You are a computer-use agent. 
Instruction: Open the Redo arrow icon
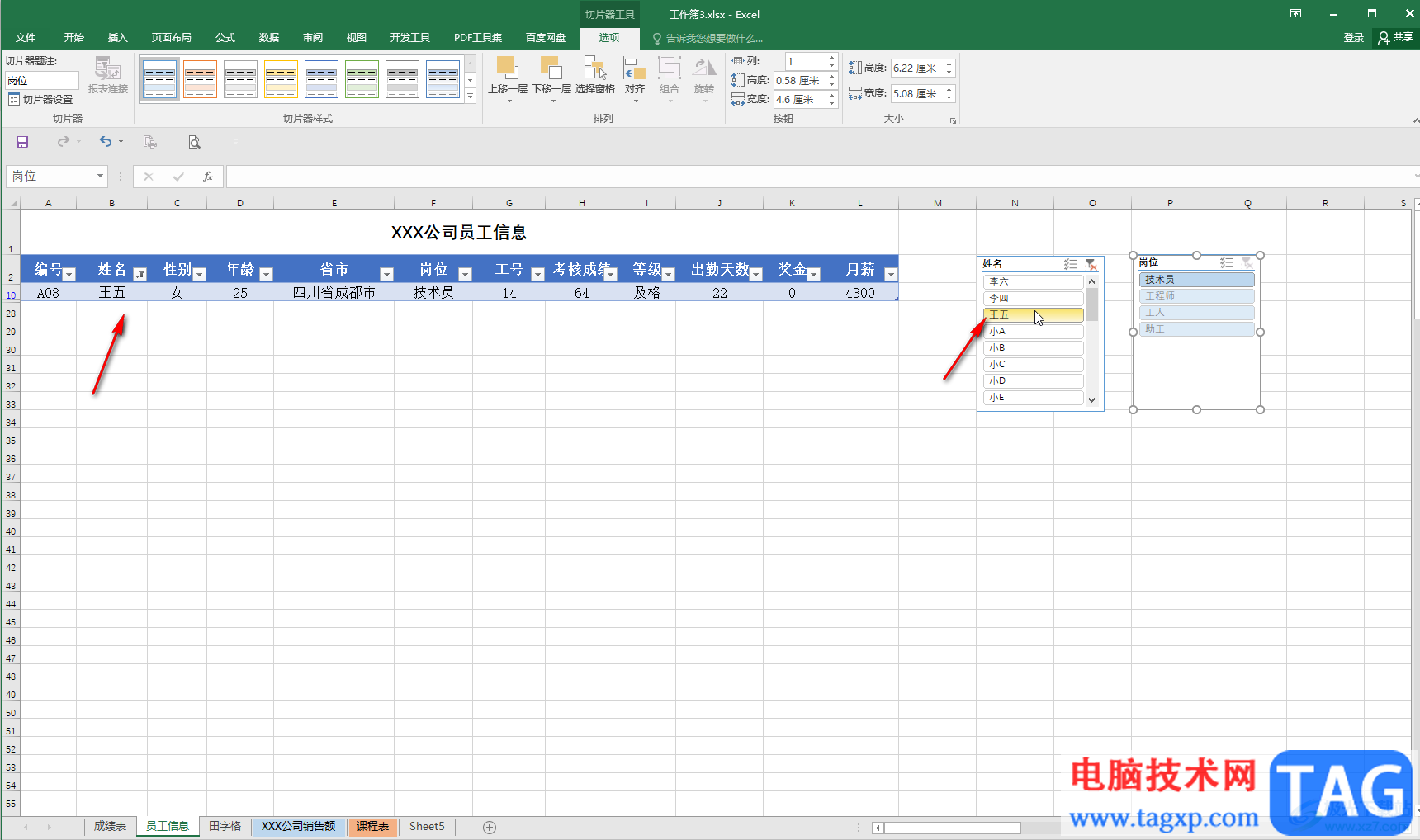tap(63, 142)
